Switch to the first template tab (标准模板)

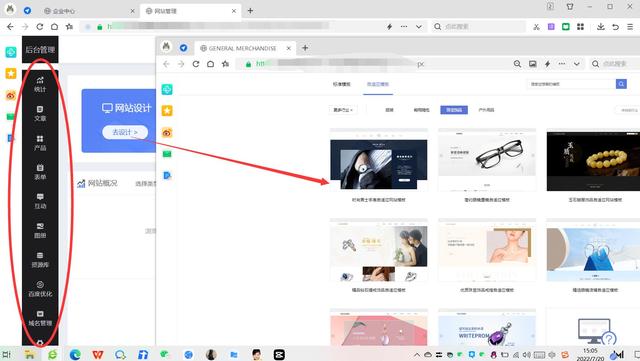[x=342, y=84]
